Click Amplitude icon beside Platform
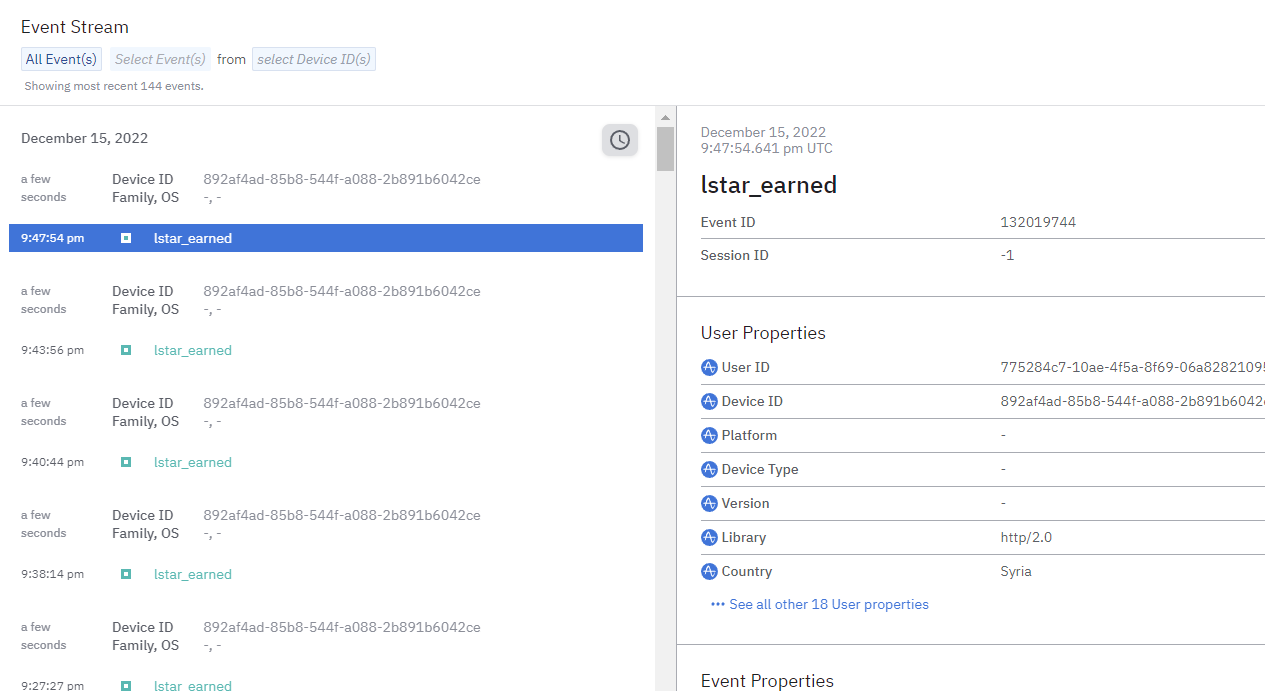The image size is (1265, 691). click(x=710, y=436)
